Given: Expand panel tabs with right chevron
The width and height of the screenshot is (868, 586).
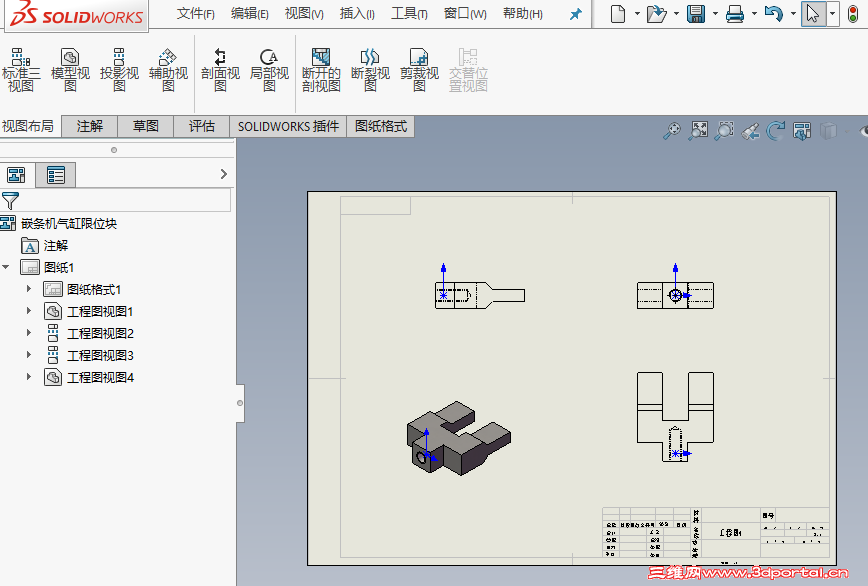Looking at the screenshot, I should [x=224, y=174].
